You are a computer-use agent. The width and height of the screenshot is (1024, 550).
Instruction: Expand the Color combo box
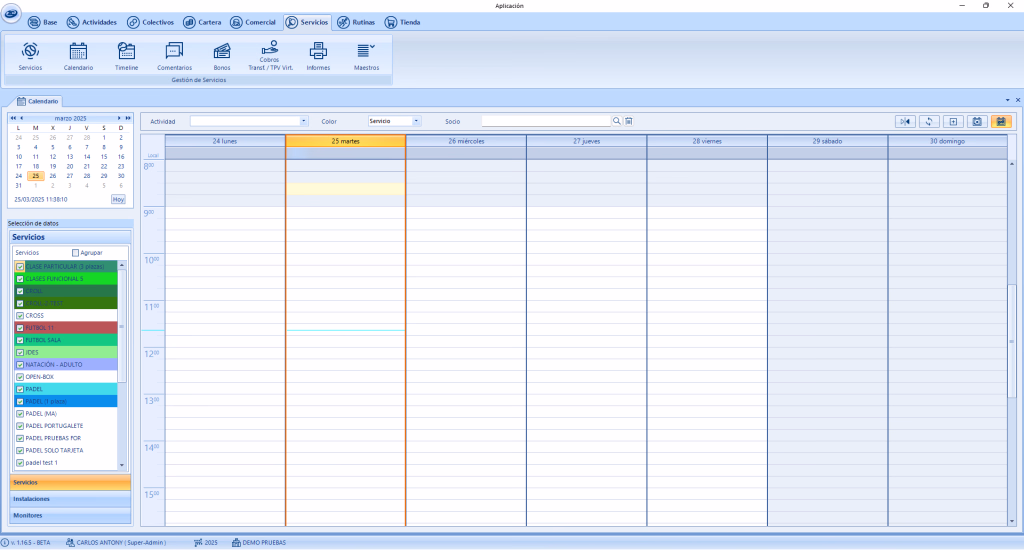point(417,121)
